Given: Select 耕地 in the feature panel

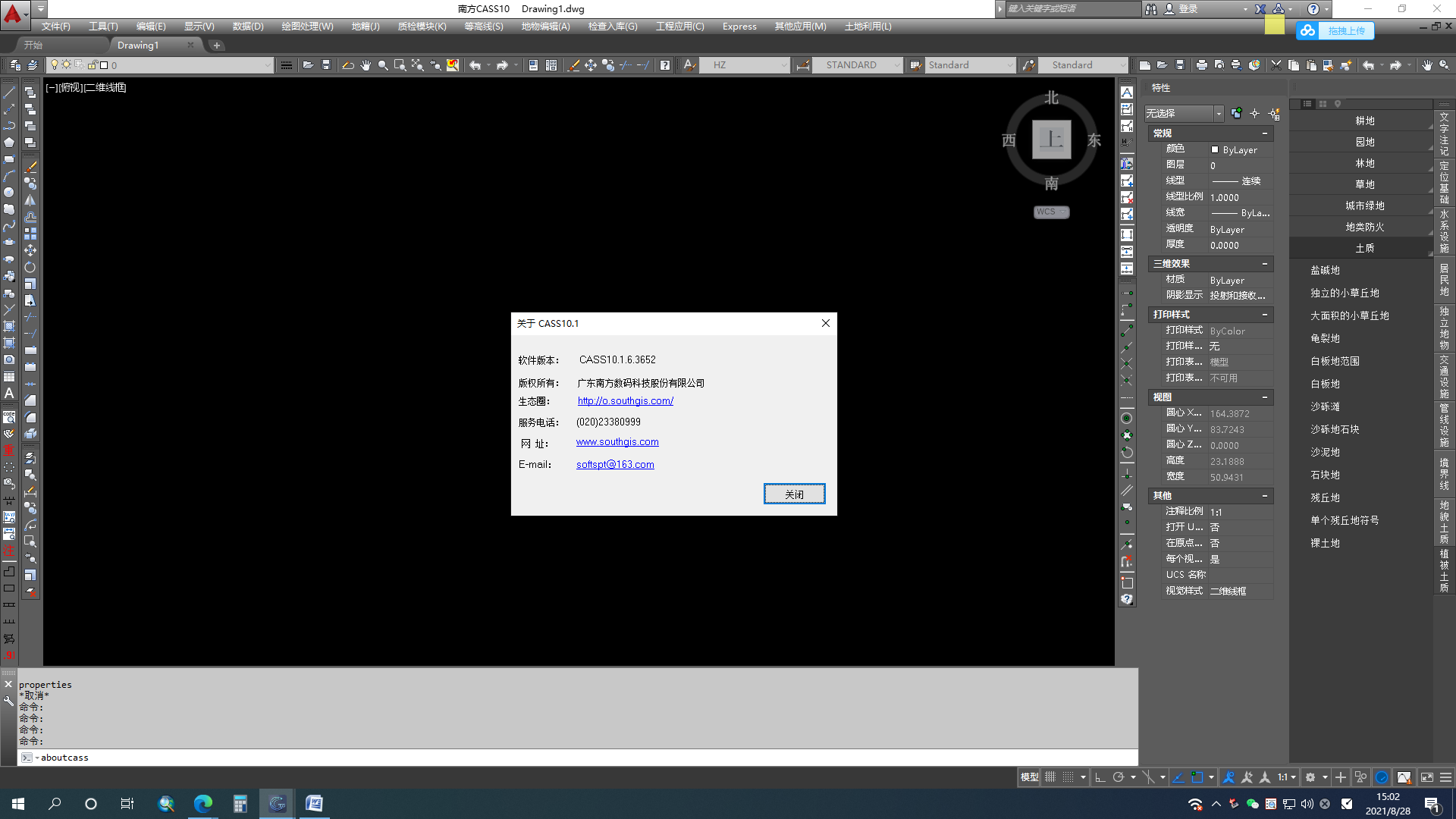Looking at the screenshot, I should point(1364,121).
